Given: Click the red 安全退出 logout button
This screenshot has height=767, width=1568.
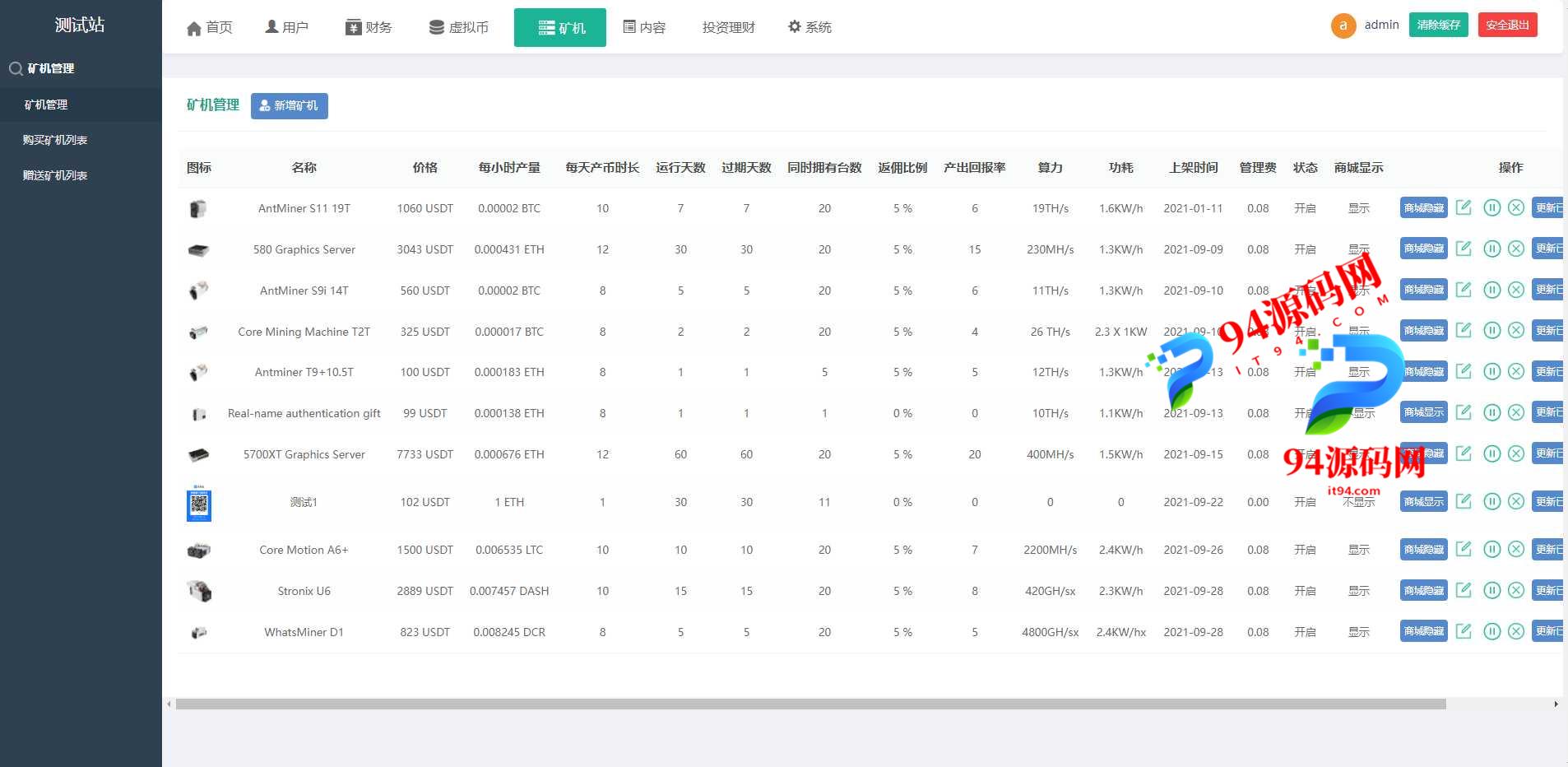Looking at the screenshot, I should click(x=1508, y=25).
